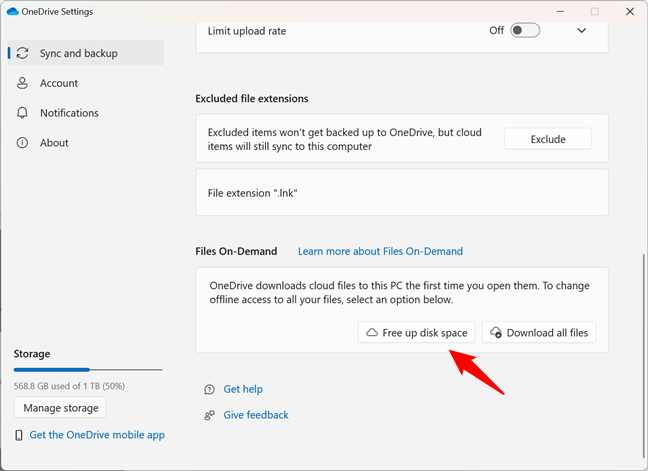Click the About info icon
The image size is (648, 471).
[x=23, y=143]
